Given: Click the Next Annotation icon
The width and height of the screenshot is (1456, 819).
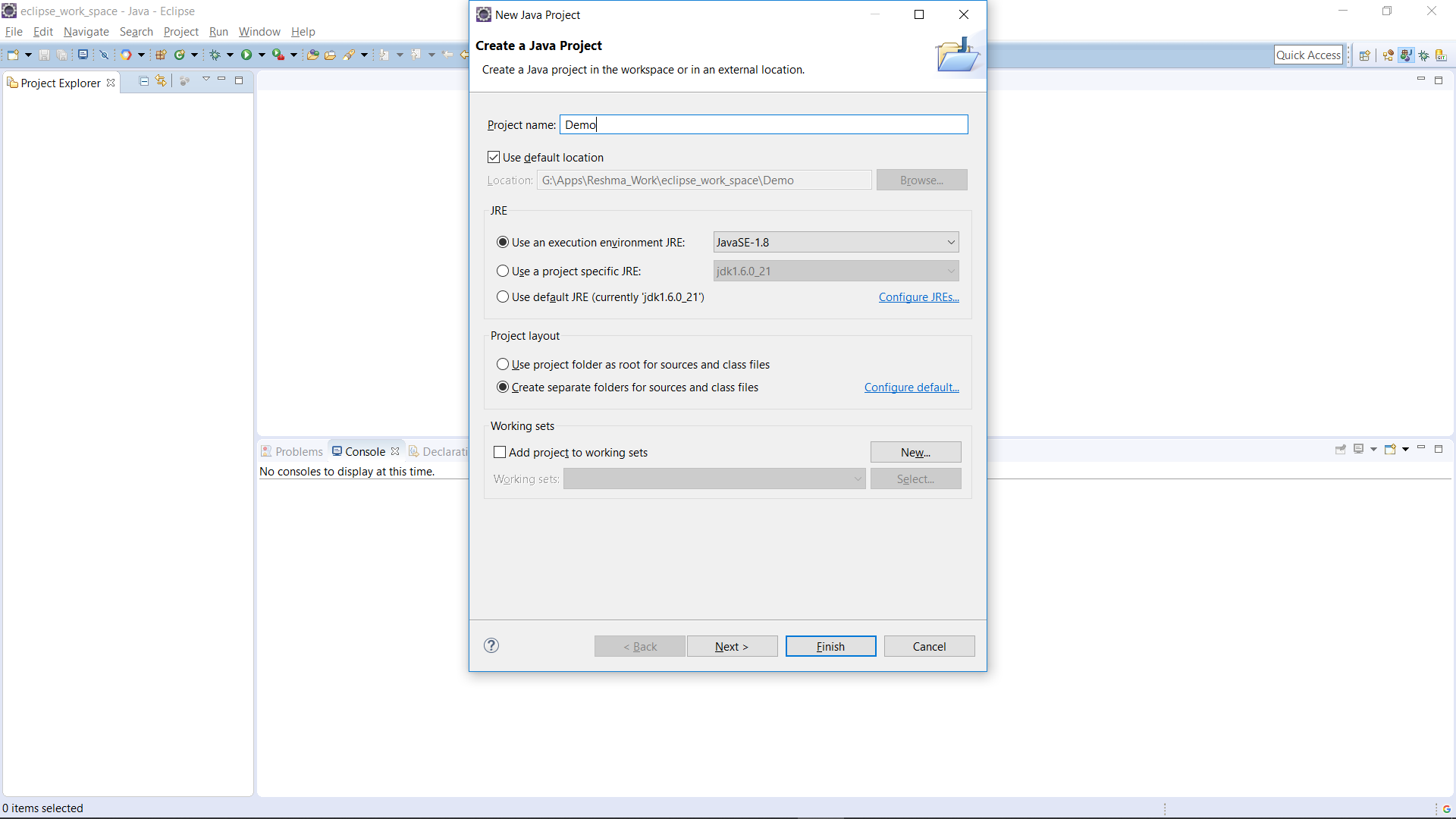Looking at the screenshot, I should 384,55.
